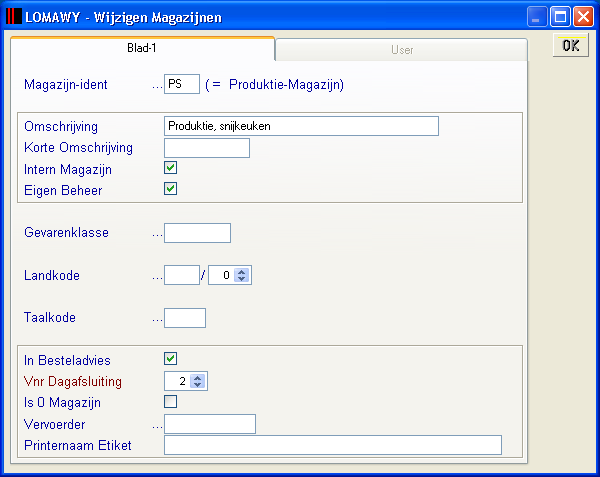Toggle Eigen Beheer checkbox
Viewport: 600px width, 477px height.
pyautogui.click(x=170, y=189)
